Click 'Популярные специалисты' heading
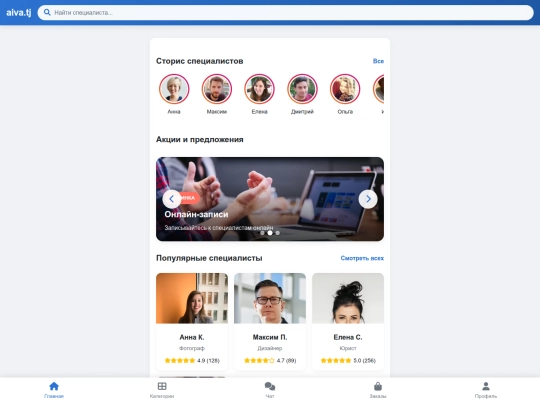This screenshot has height=405, width=540. tap(209, 258)
